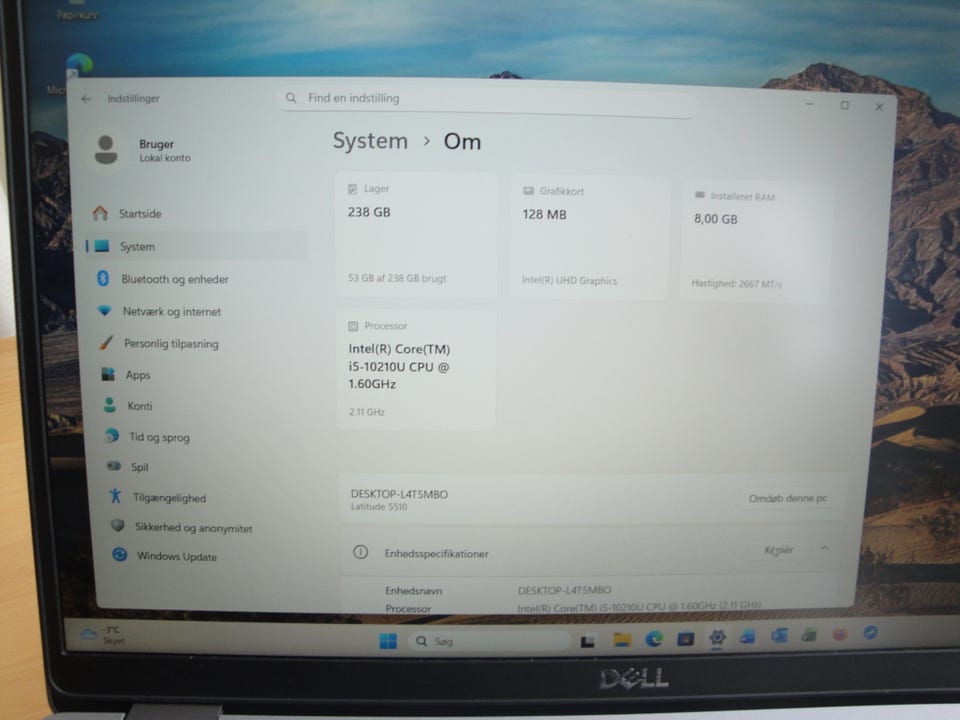Collapse the Enhedsspecifikationer section chevron
This screenshot has height=720, width=960.
coord(825,549)
